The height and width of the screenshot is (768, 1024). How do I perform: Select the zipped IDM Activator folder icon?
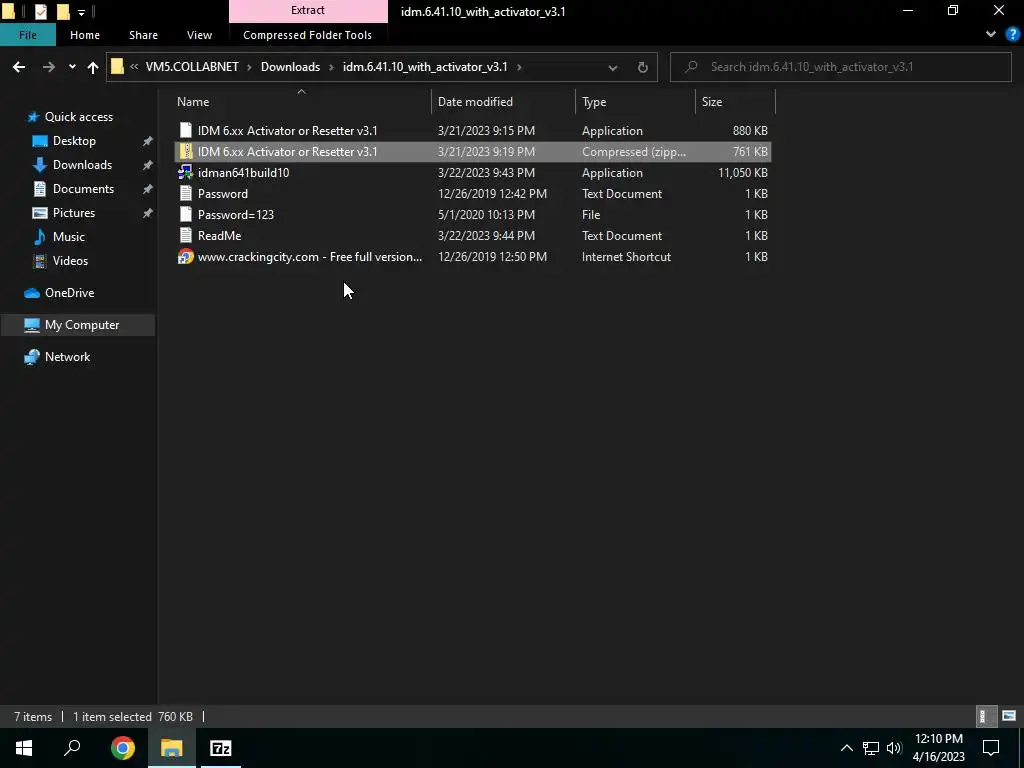coord(185,152)
